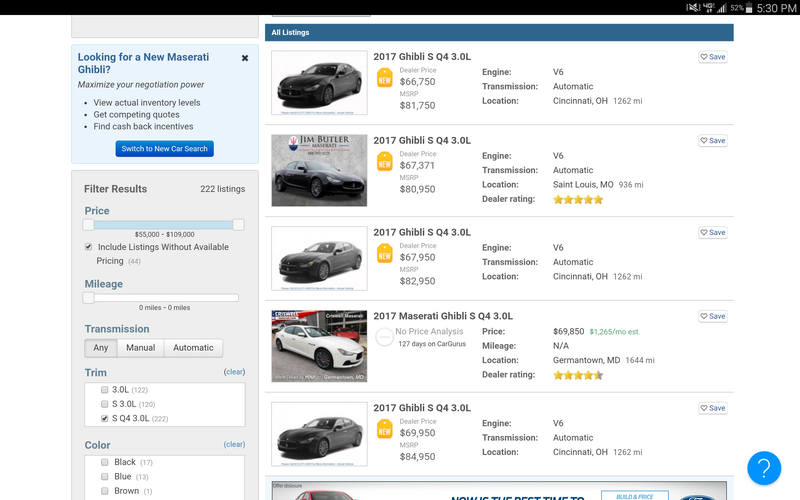800x500 pixels.
Task: Open thumbnail of $69,950 black Ghibli
Action: pos(319,434)
